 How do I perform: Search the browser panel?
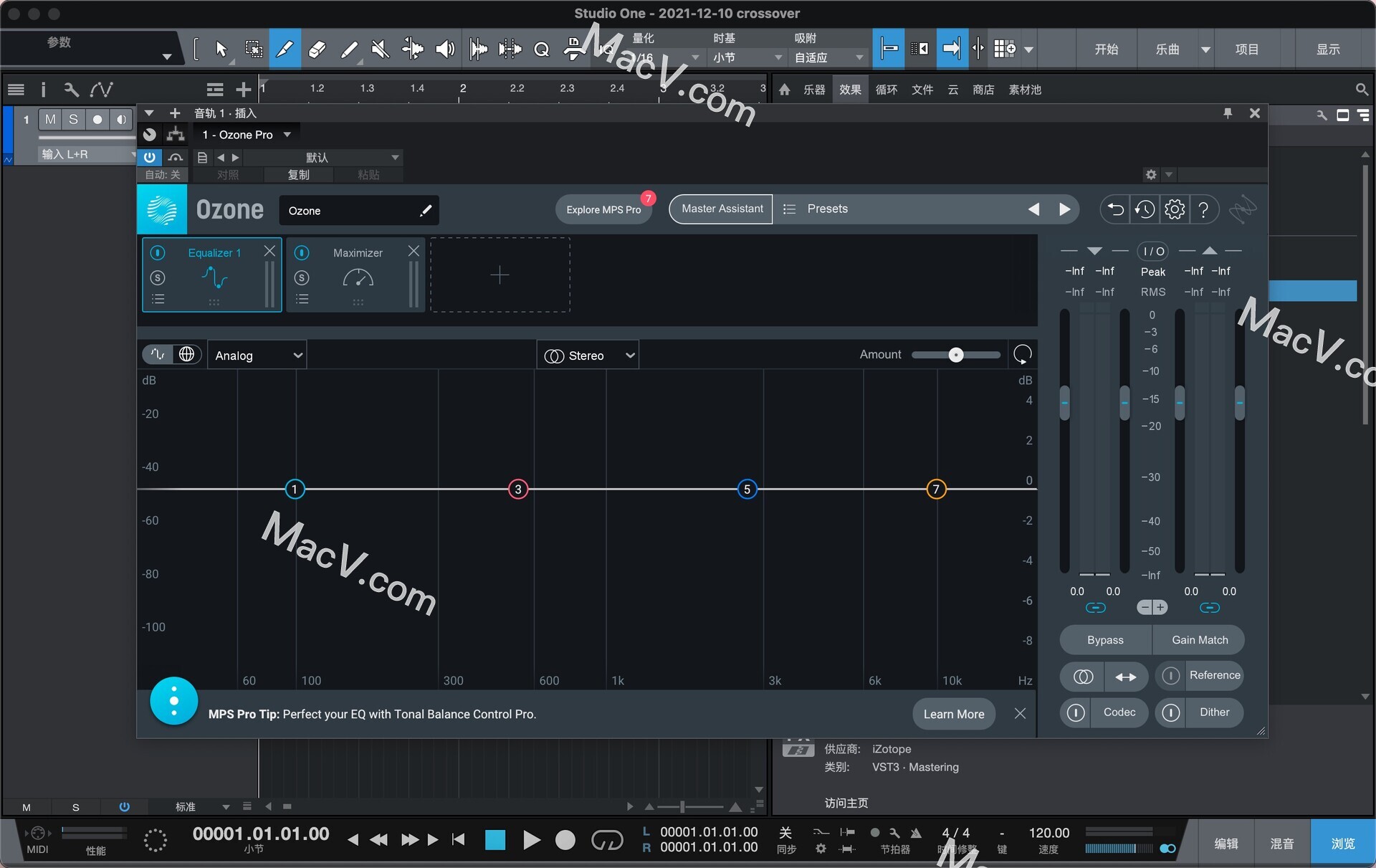1361,90
